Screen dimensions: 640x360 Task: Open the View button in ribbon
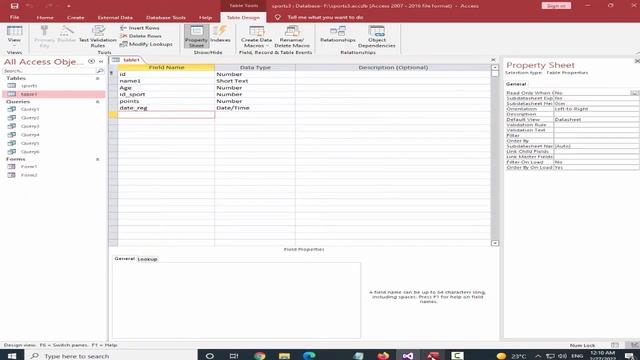coord(14,35)
